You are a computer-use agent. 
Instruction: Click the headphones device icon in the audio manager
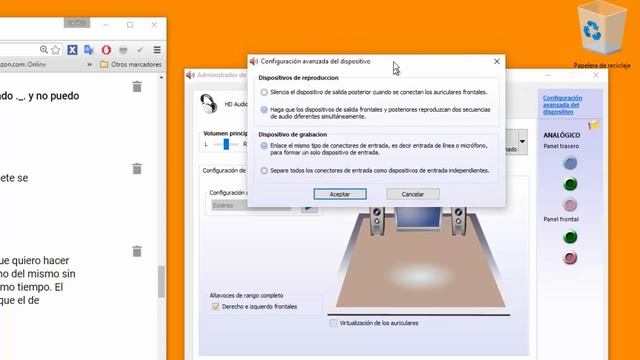tap(209, 104)
